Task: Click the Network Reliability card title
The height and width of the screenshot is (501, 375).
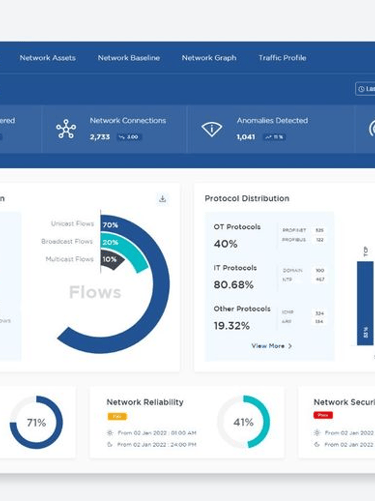Action: [145, 402]
